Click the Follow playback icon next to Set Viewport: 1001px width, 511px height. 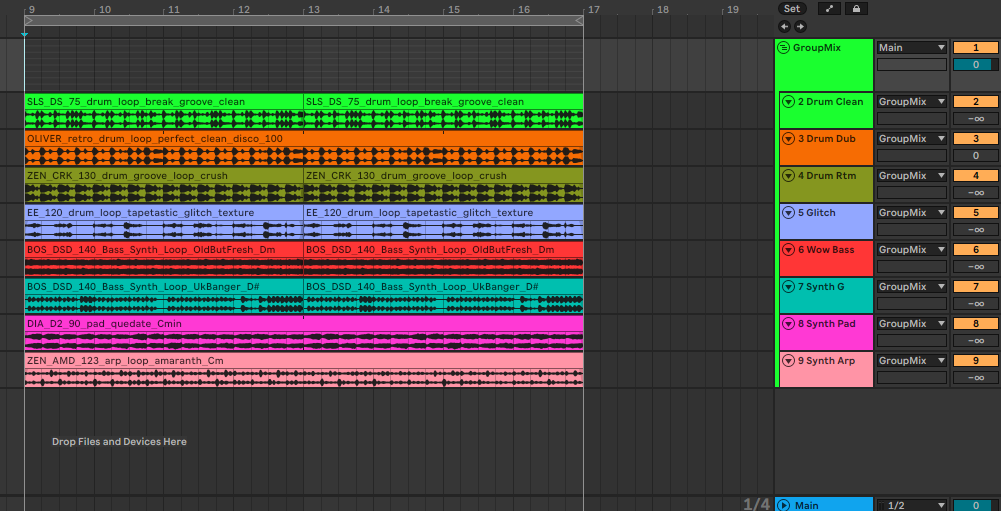point(829,9)
